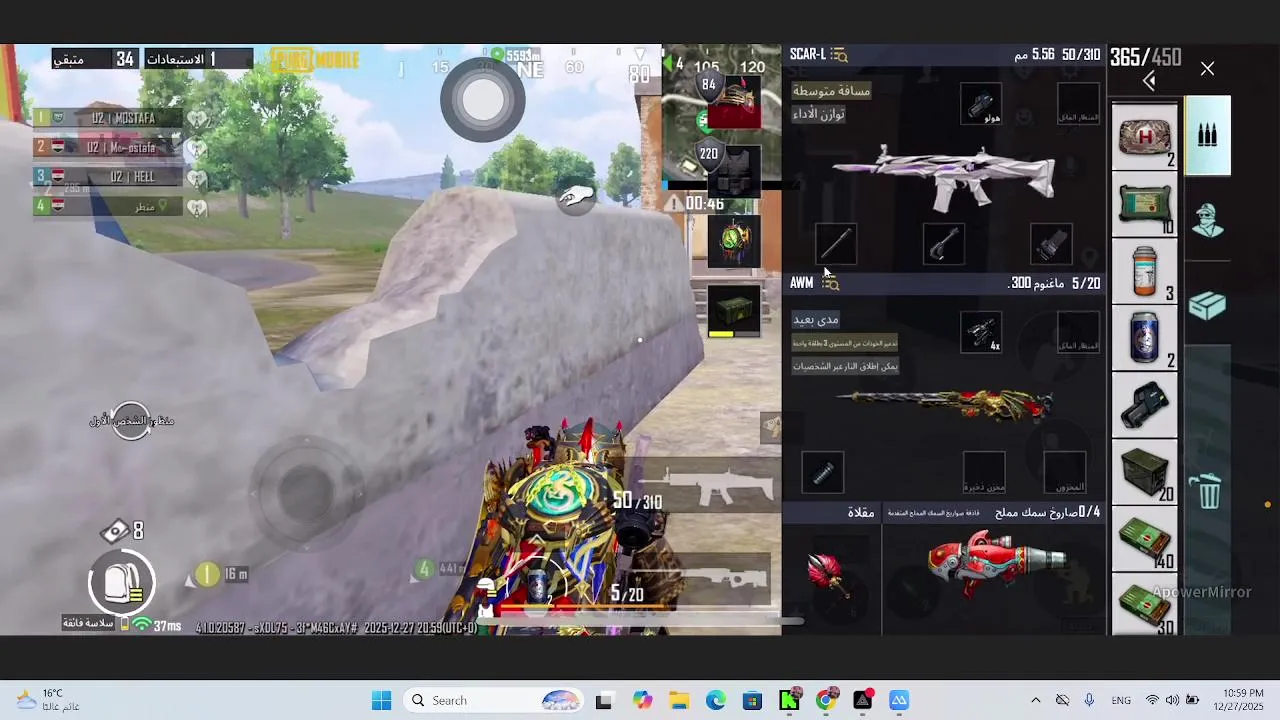Select the green ammo box with 140
The width and height of the screenshot is (1280, 720).
click(x=1145, y=538)
